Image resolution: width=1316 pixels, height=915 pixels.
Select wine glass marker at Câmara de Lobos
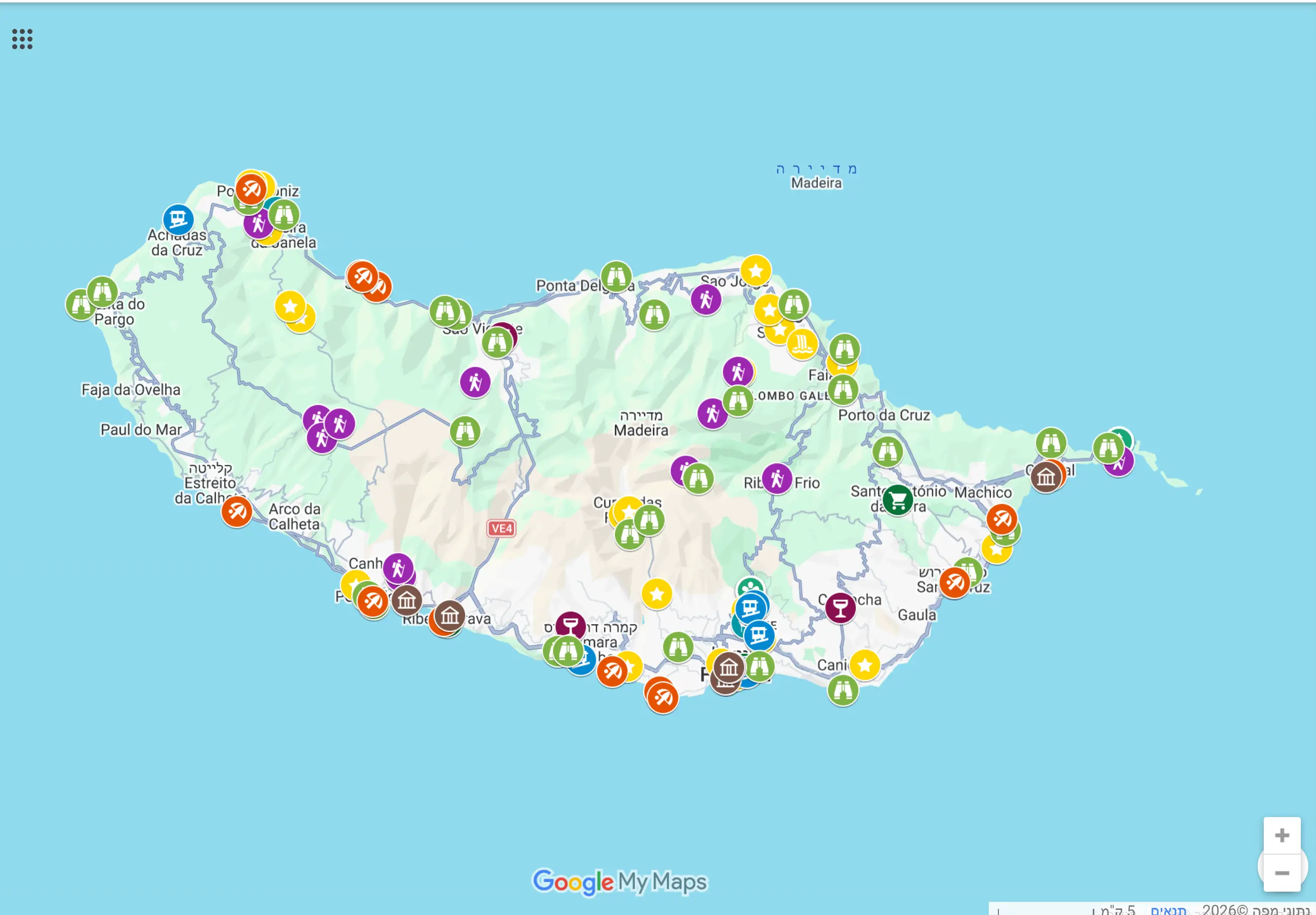tap(570, 625)
